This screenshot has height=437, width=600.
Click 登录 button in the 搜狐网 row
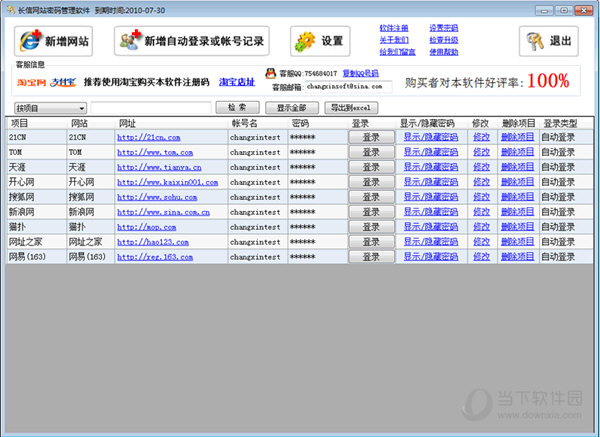click(371, 197)
